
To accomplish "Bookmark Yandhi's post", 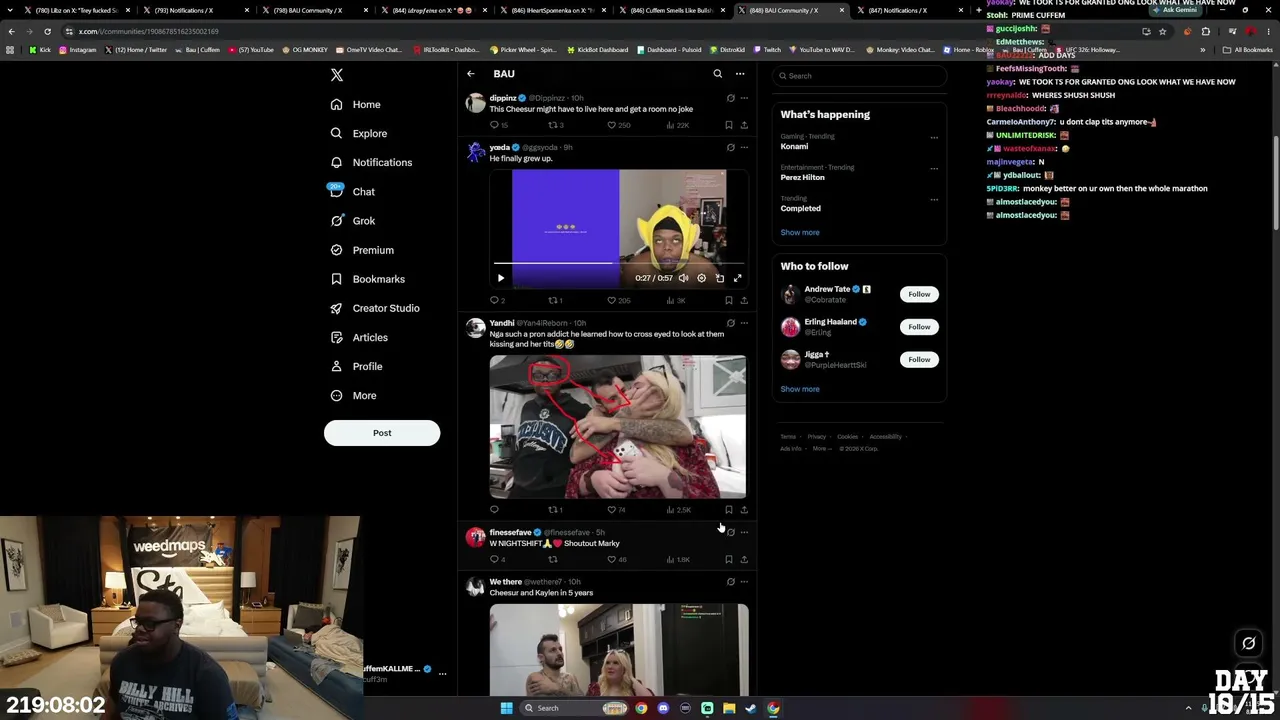I will (728, 510).
